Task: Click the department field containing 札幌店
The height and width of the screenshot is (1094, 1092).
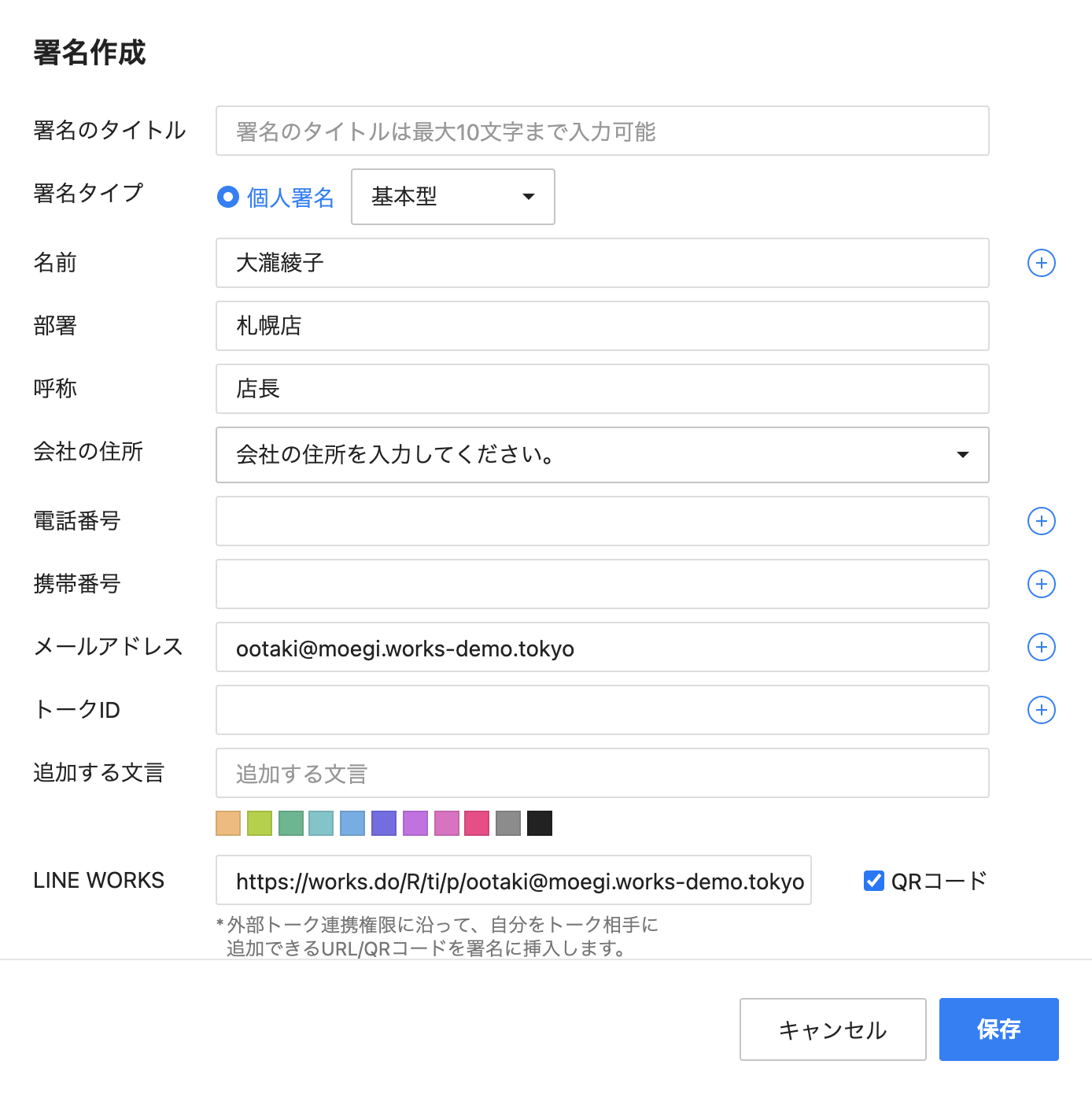Action: (603, 326)
